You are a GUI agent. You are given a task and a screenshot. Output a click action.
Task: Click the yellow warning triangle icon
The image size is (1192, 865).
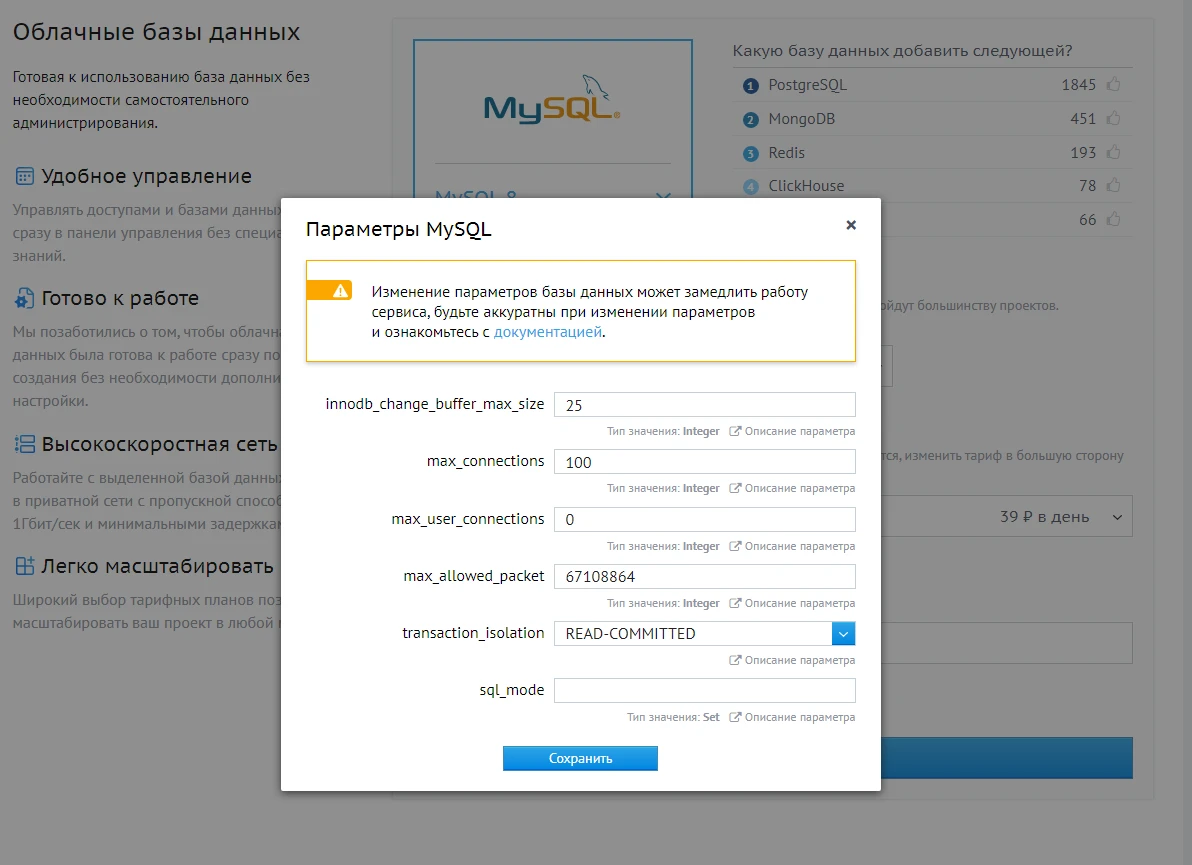click(x=341, y=290)
